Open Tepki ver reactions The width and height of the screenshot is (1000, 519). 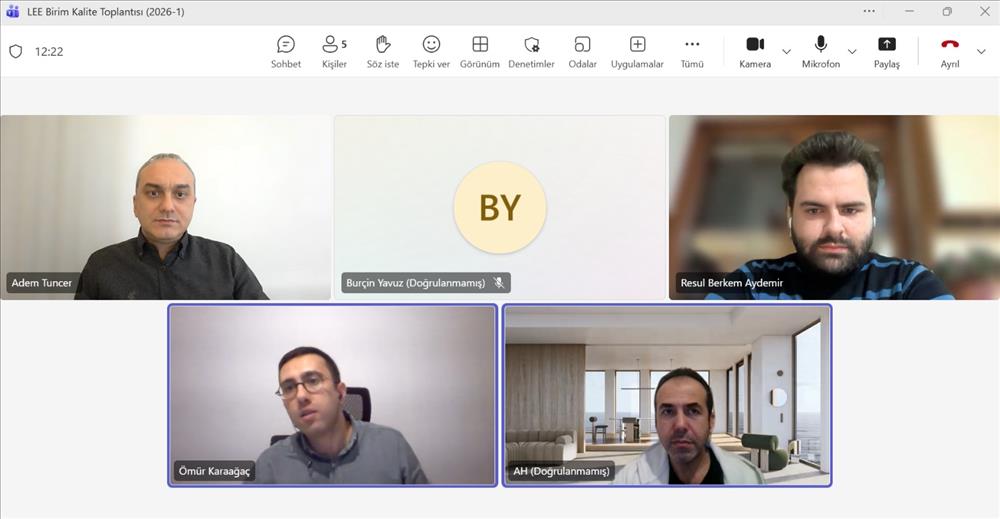click(431, 51)
